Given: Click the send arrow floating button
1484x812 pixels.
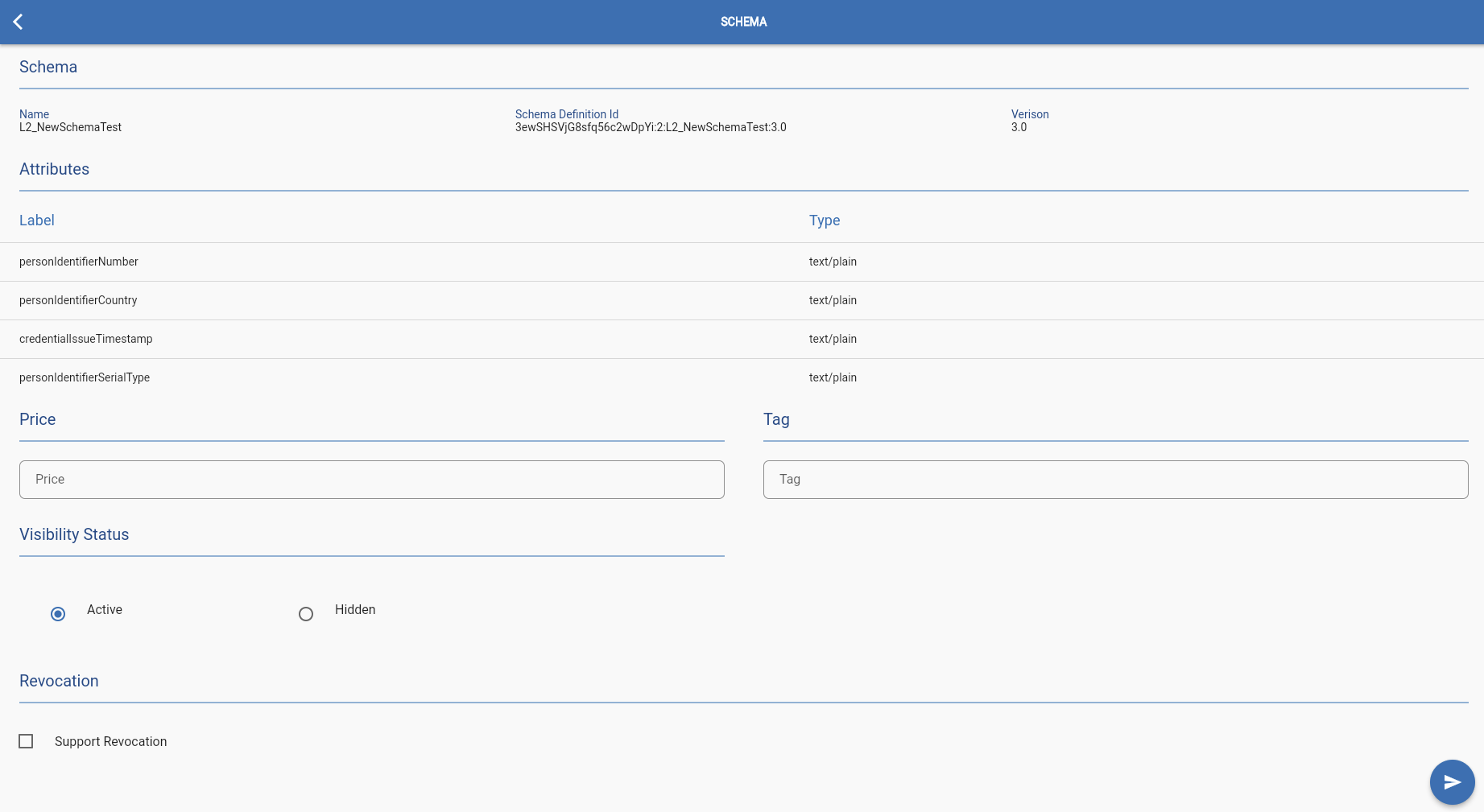Looking at the screenshot, I should (x=1452, y=782).
